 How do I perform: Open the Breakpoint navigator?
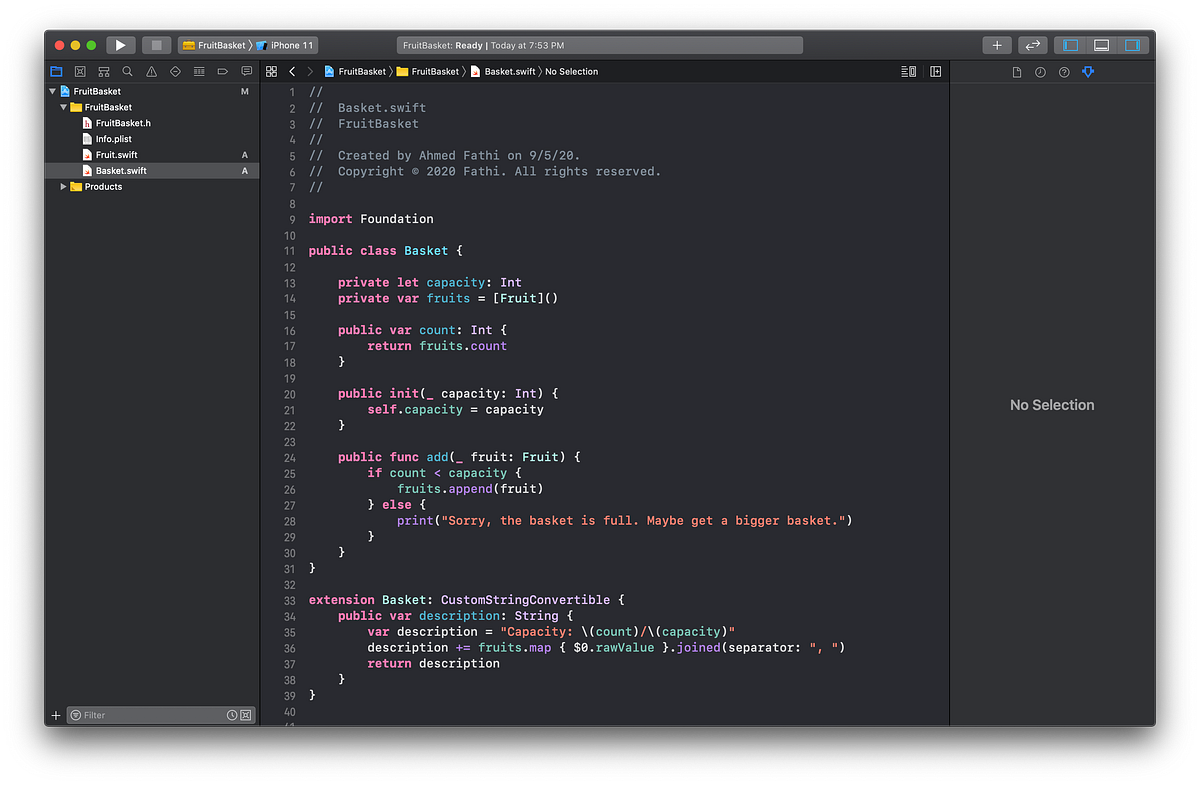click(223, 71)
